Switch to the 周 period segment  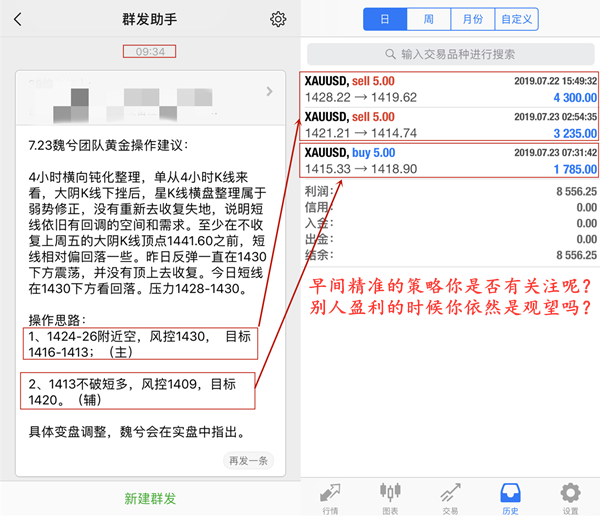(429, 19)
